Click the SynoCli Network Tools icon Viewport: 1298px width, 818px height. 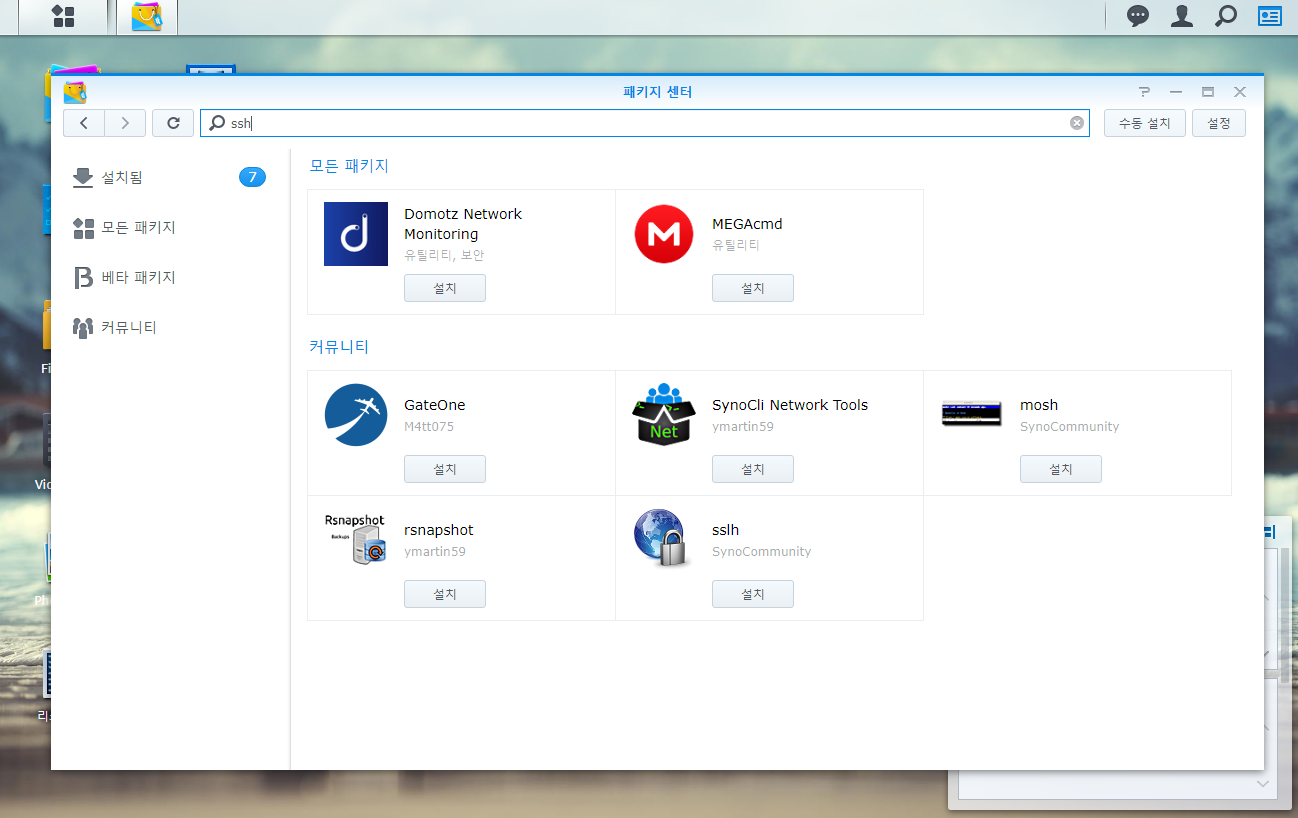point(664,415)
